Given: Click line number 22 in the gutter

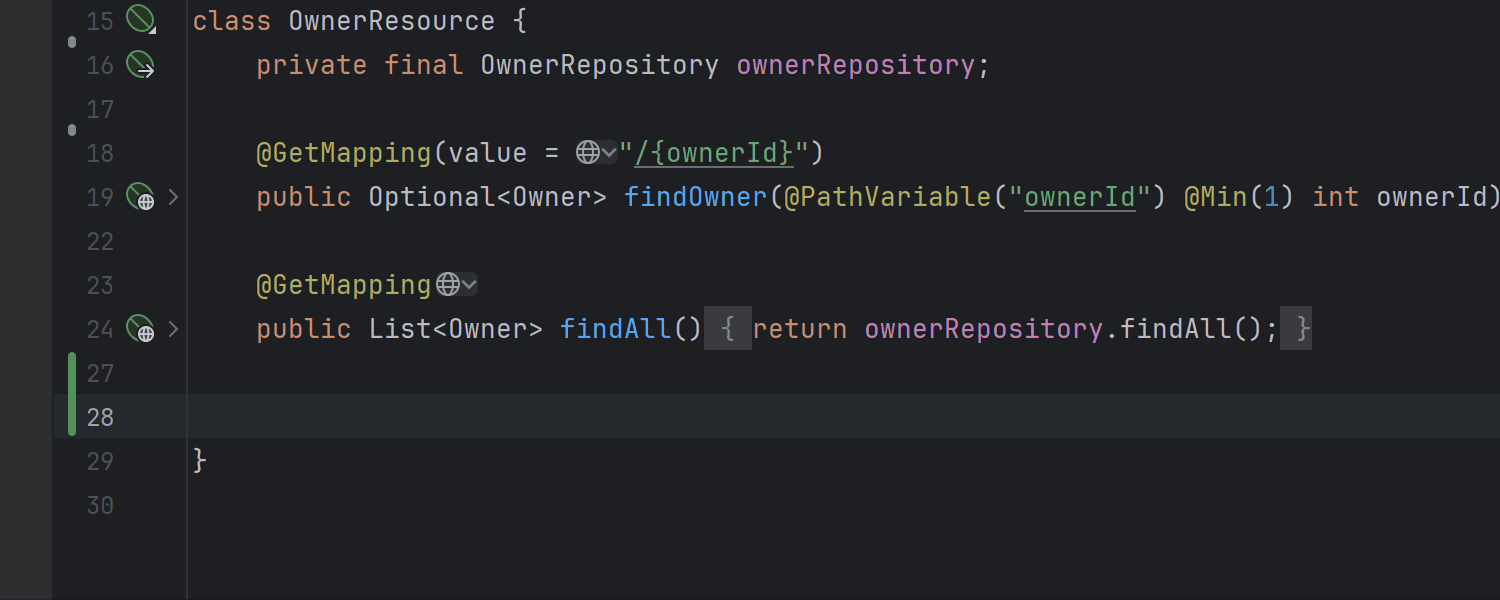Looking at the screenshot, I should pyautogui.click(x=100, y=241).
